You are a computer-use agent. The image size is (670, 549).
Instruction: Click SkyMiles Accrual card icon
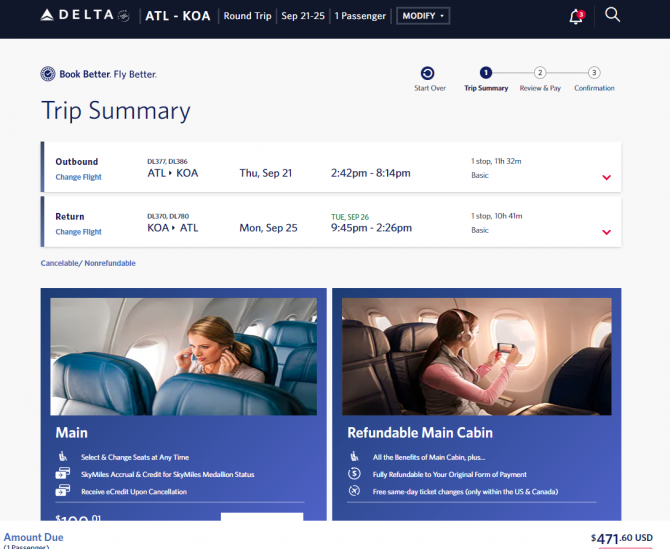pyautogui.click(x=62, y=473)
